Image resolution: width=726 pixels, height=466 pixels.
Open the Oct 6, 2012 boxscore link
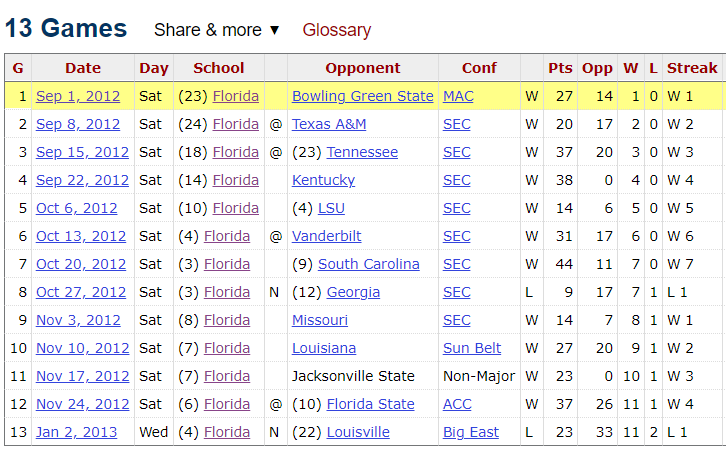[78, 208]
